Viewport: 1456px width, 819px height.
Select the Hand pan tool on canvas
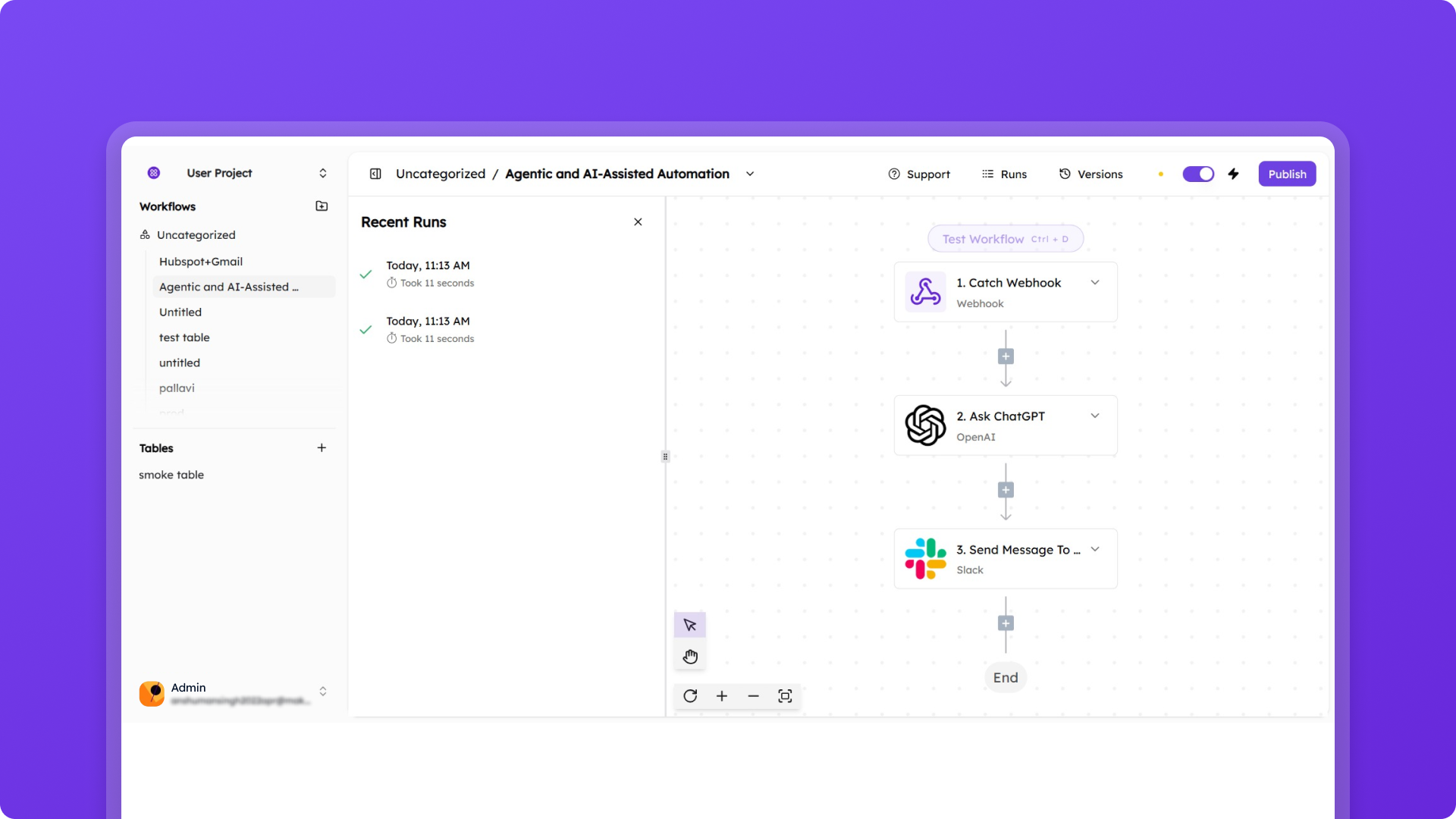(690, 656)
